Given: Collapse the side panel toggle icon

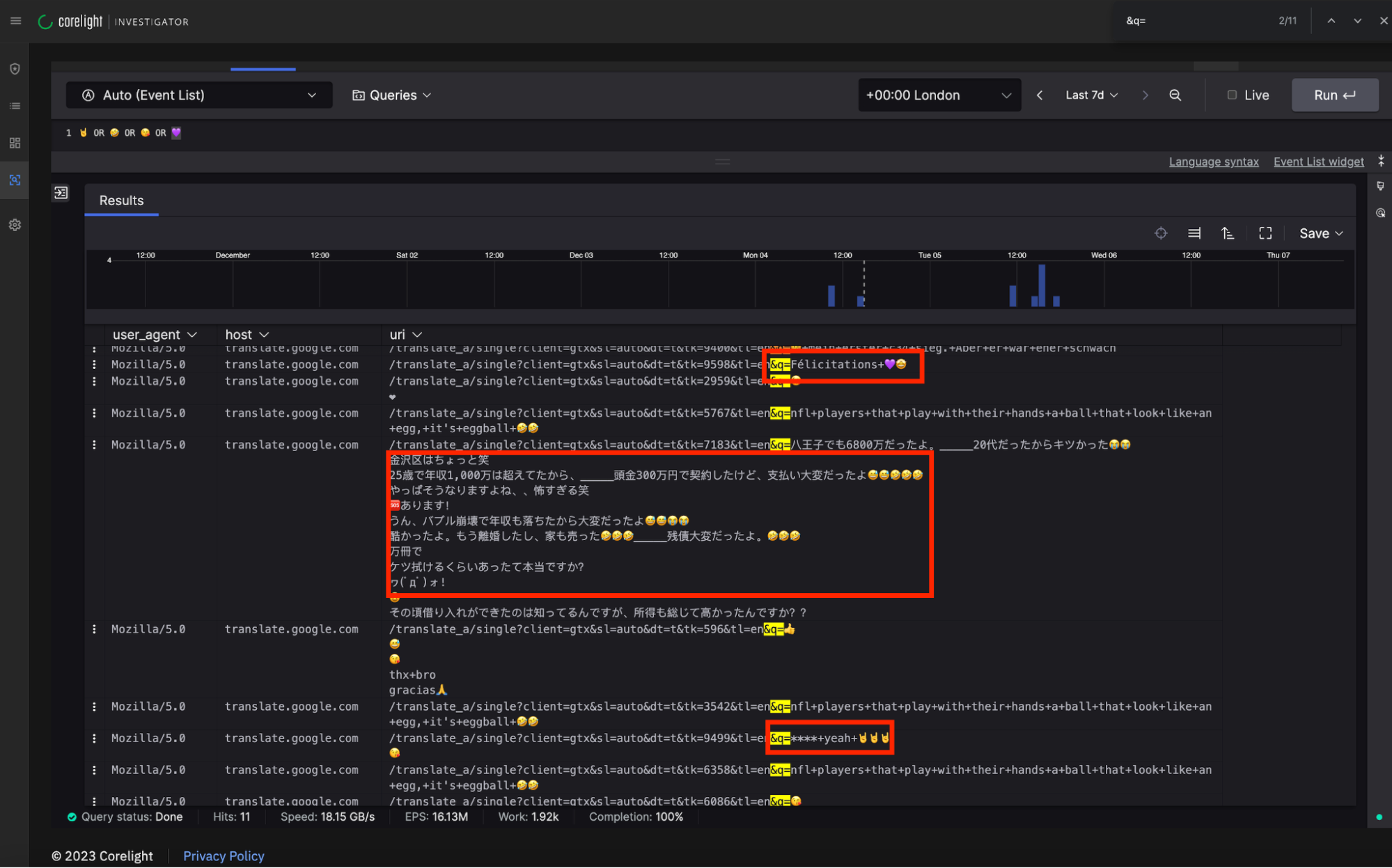Looking at the screenshot, I should point(61,193).
